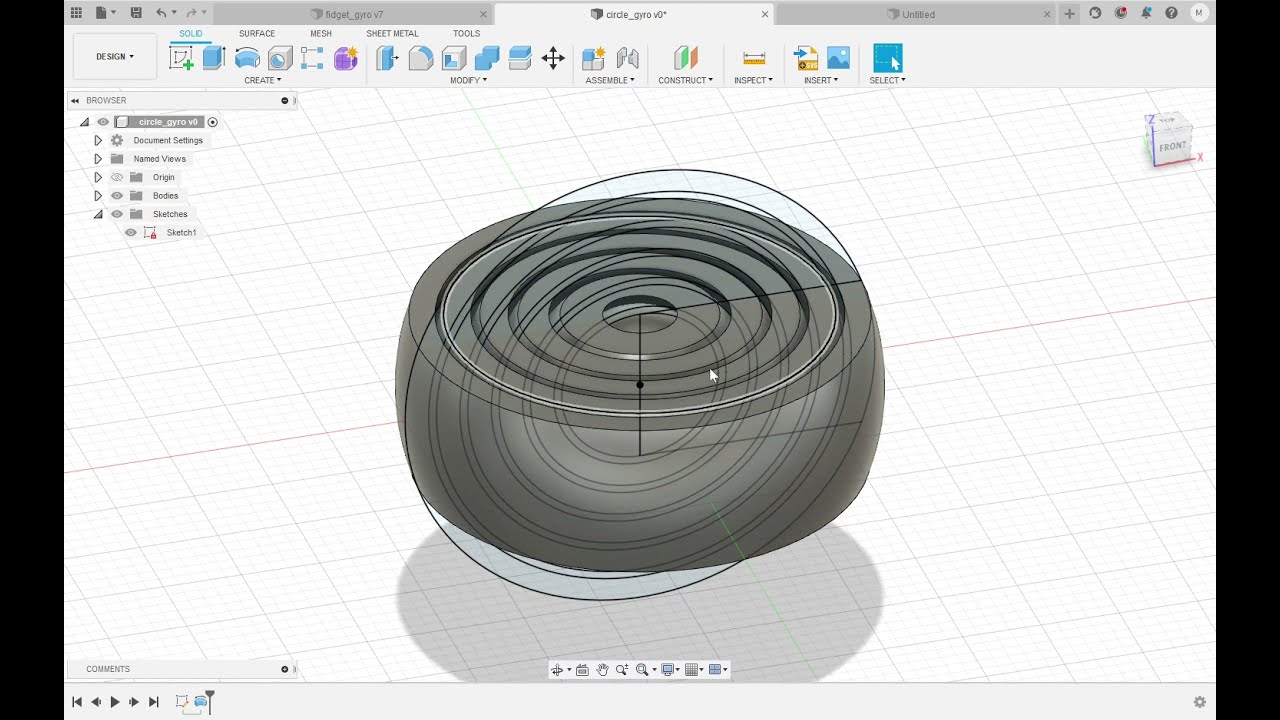Select the Shell tool
Viewport: 1280px width, 720px height.
454,58
